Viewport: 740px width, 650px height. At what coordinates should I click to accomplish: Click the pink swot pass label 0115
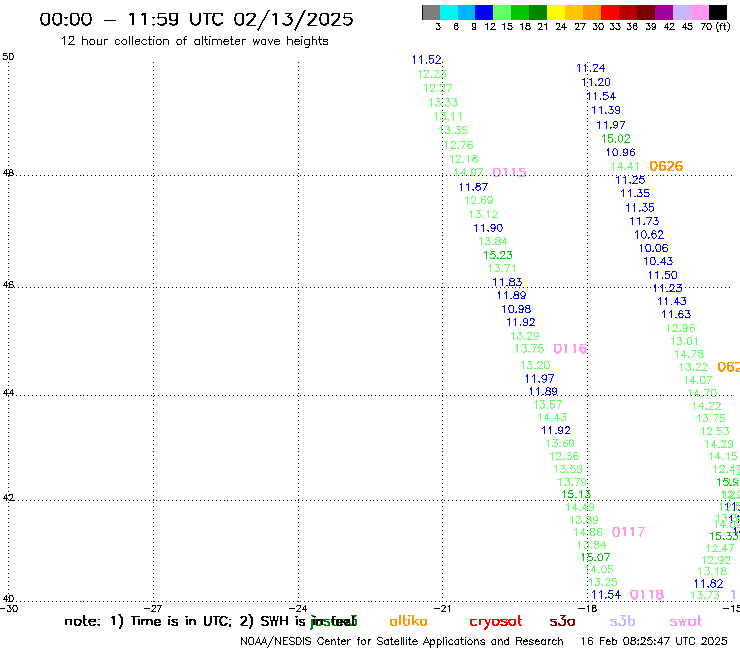(509, 172)
